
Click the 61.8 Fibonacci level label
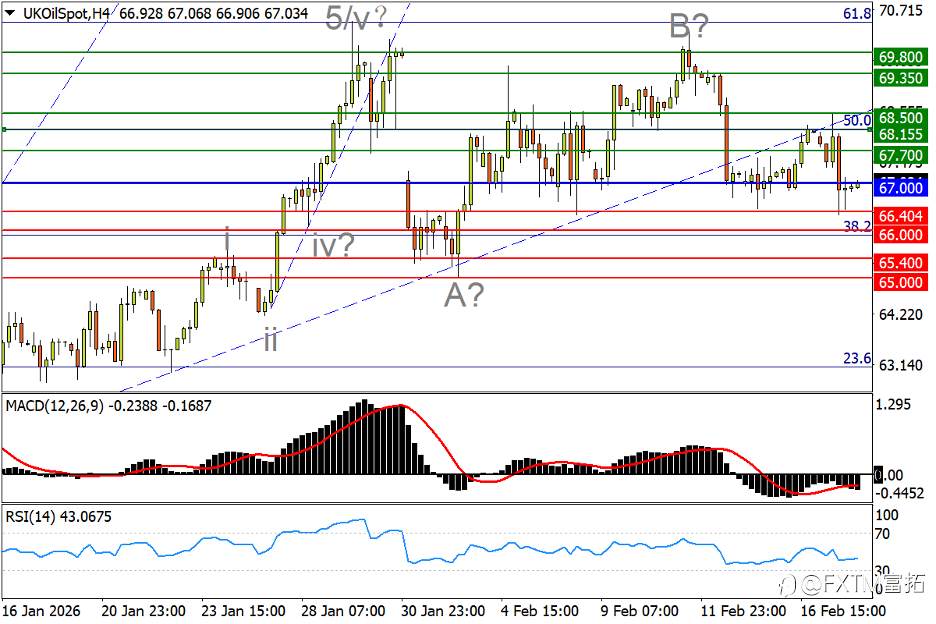click(x=857, y=13)
